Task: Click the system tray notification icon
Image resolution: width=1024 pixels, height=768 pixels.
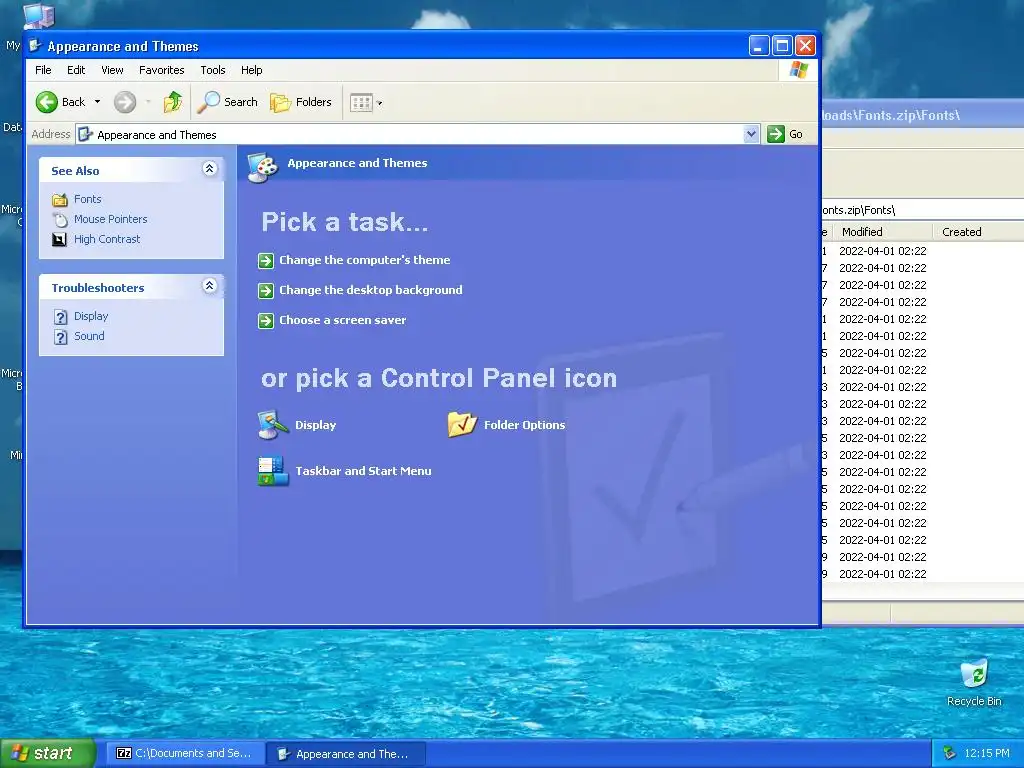Action: (950, 754)
